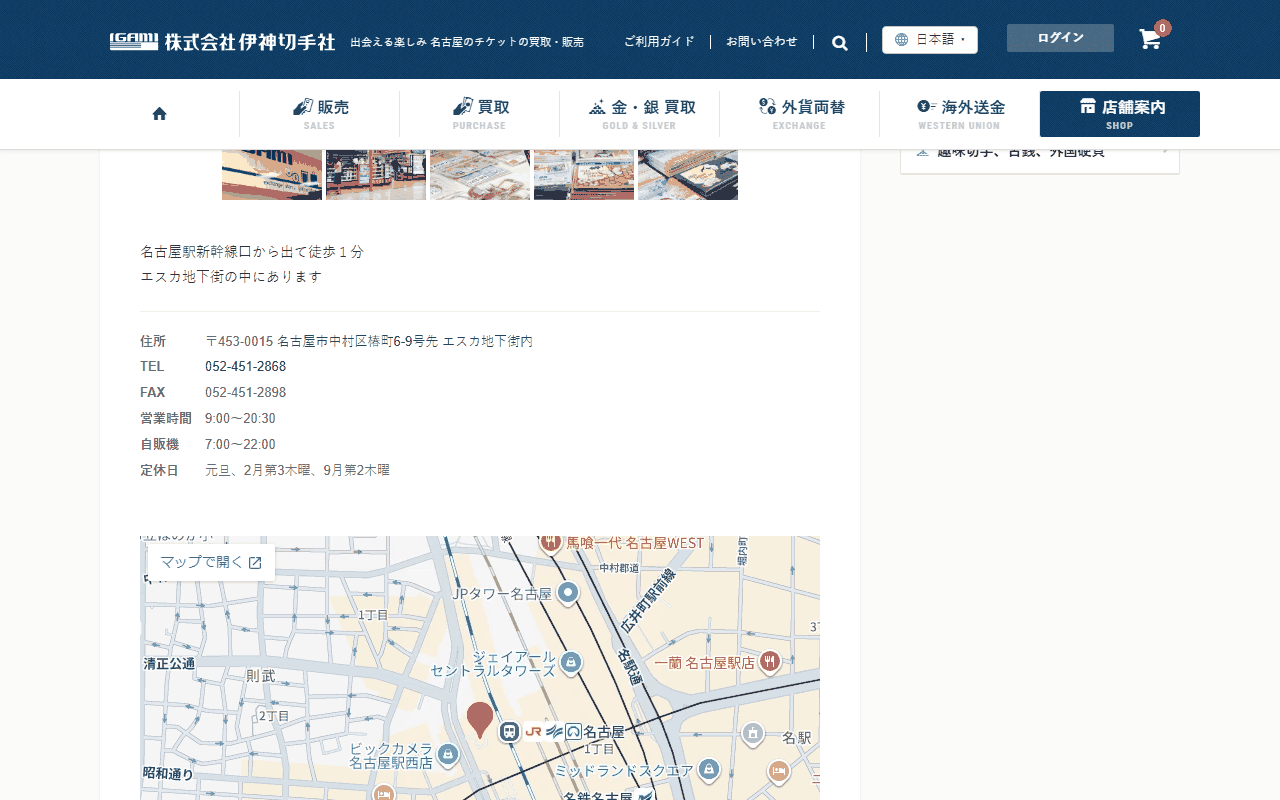
Task: Open the 販売 SALES menu
Action: (320, 114)
